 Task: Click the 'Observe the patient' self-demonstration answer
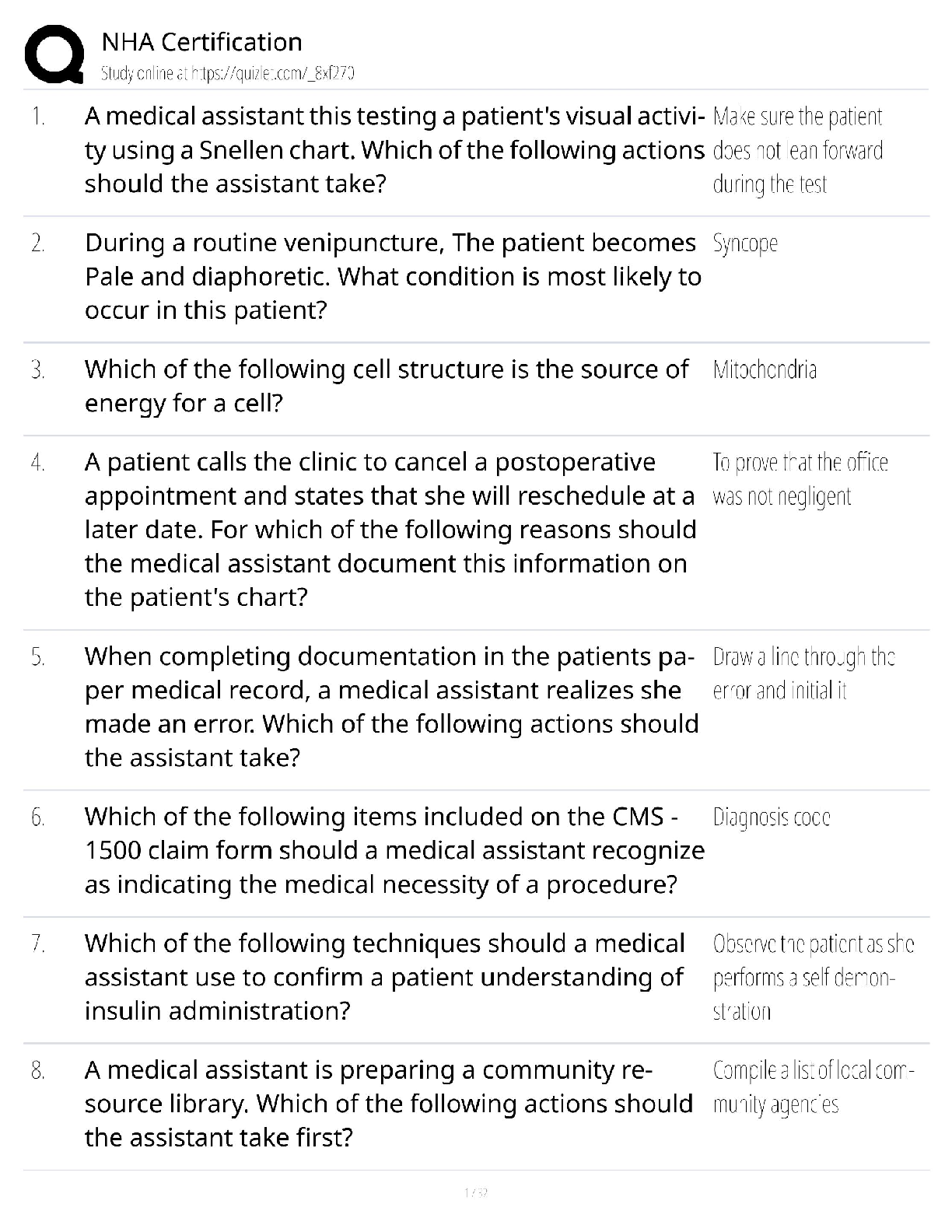click(813, 977)
